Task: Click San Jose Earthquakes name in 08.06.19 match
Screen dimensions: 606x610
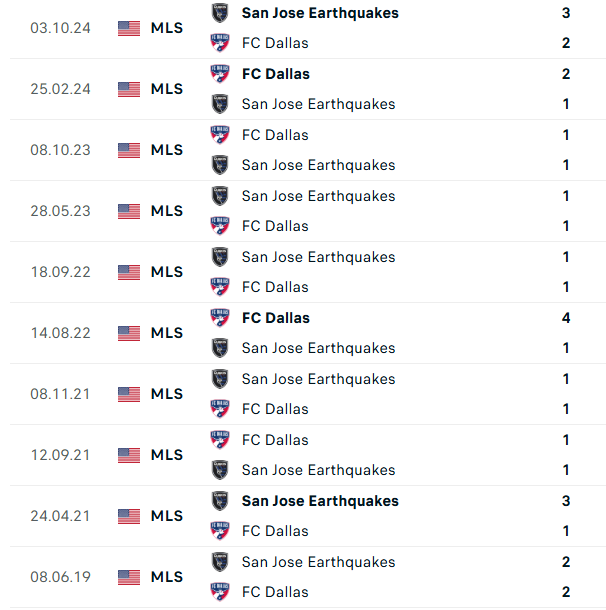Action: 319,562
